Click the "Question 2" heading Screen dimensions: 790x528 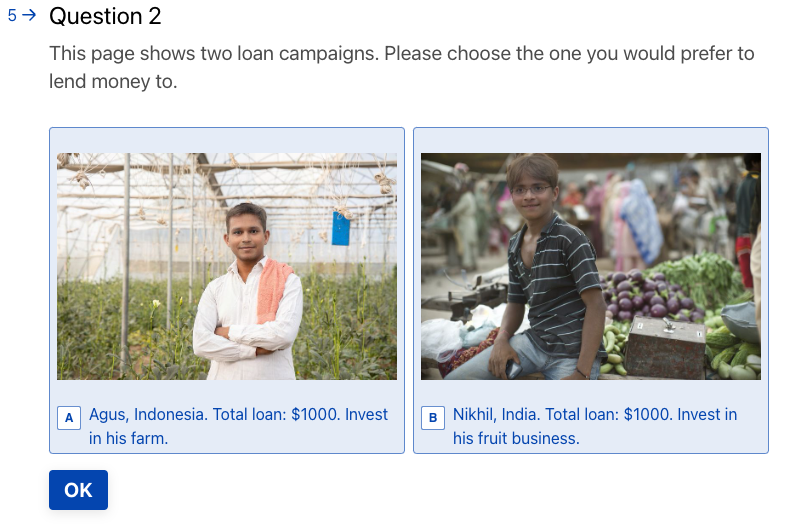click(105, 16)
